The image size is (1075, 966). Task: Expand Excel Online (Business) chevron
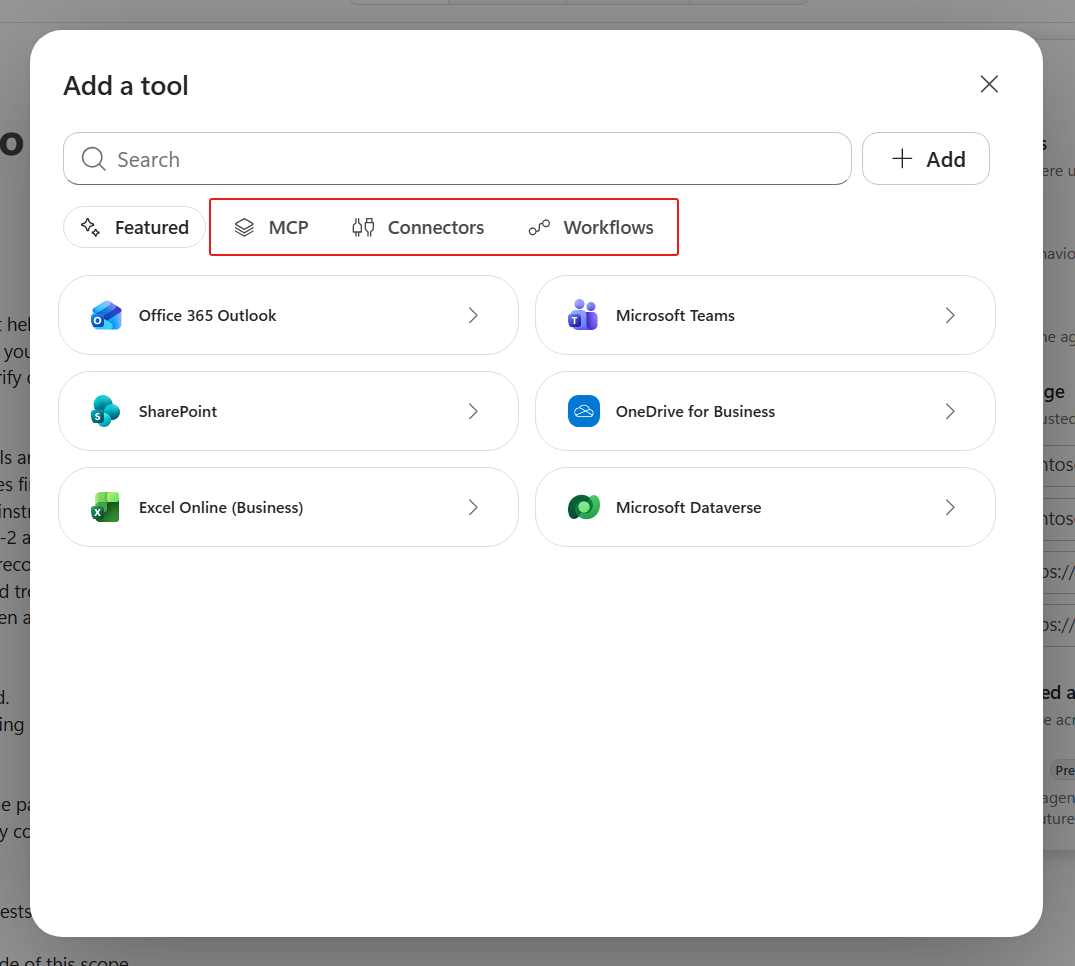[473, 507]
